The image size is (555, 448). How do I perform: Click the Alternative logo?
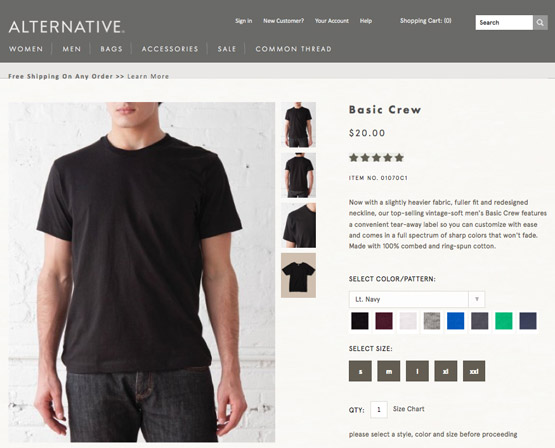click(x=67, y=27)
